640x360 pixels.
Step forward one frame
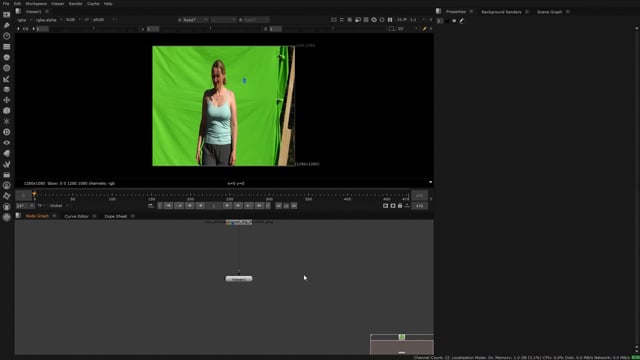[238, 206]
